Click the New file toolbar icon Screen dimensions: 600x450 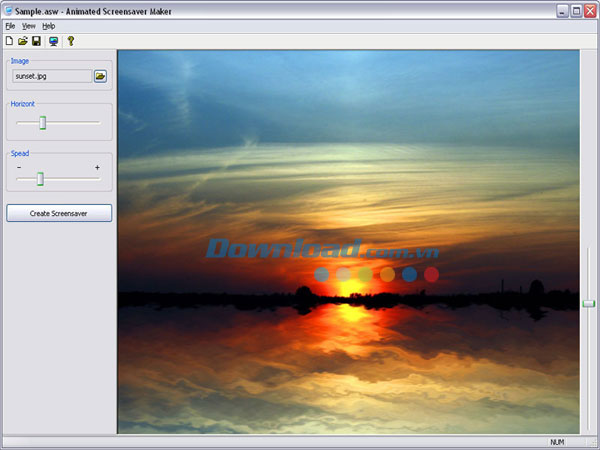[9, 41]
